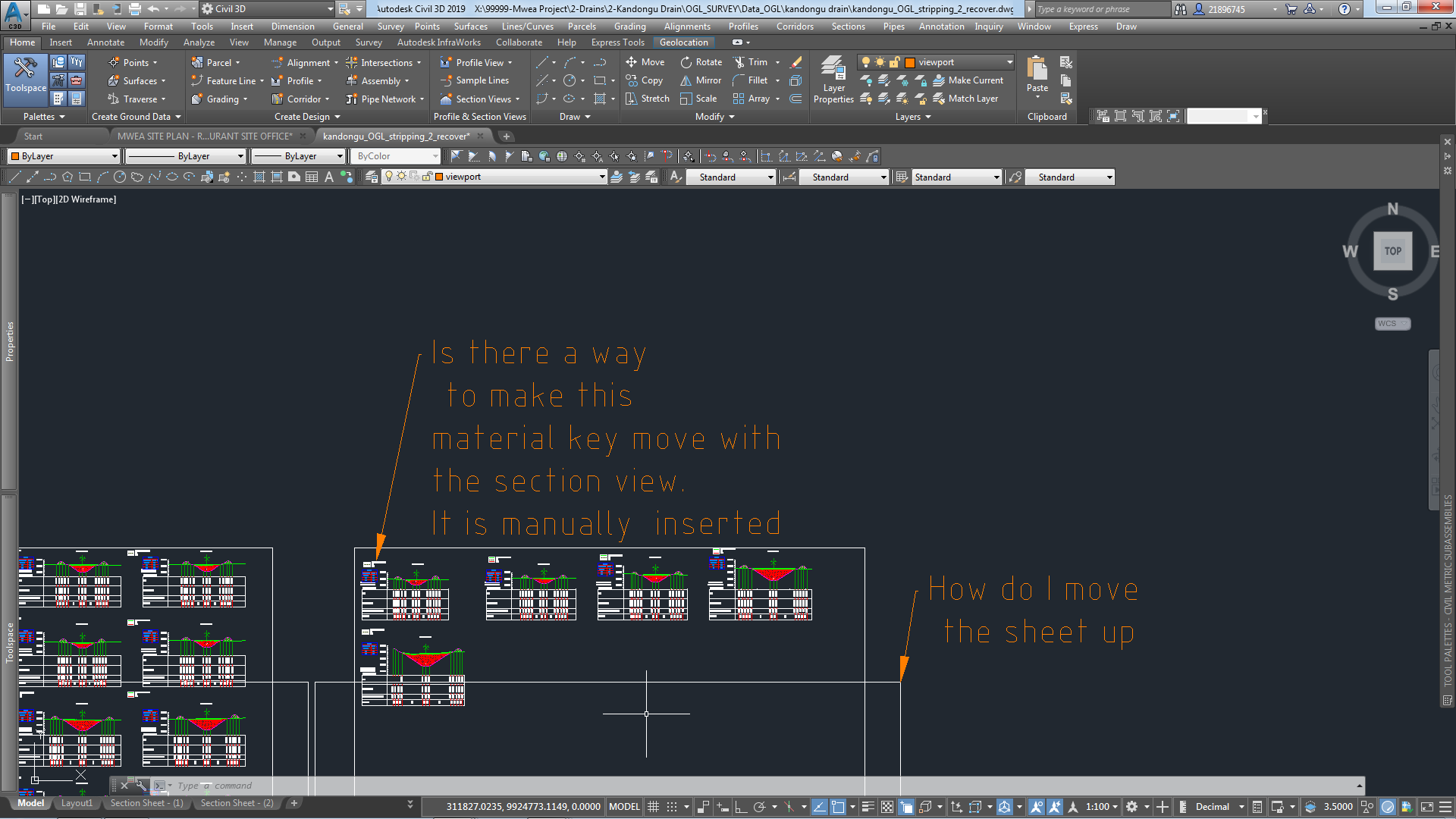Image resolution: width=1456 pixels, height=819 pixels.
Task: Expand the Points dropdown
Action: point(155,63)
